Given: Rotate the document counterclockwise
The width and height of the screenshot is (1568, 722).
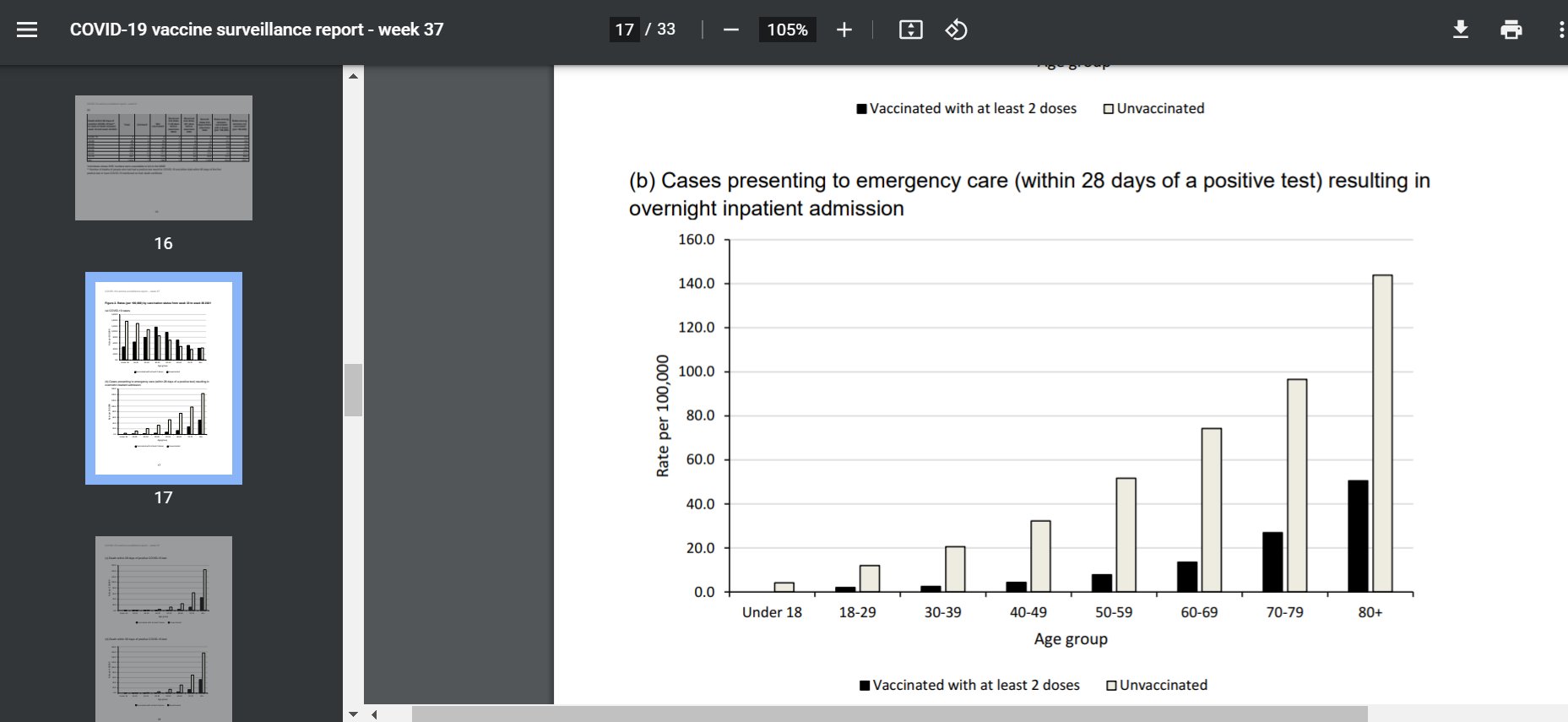Looking at the screenshot, I should 956,30.
